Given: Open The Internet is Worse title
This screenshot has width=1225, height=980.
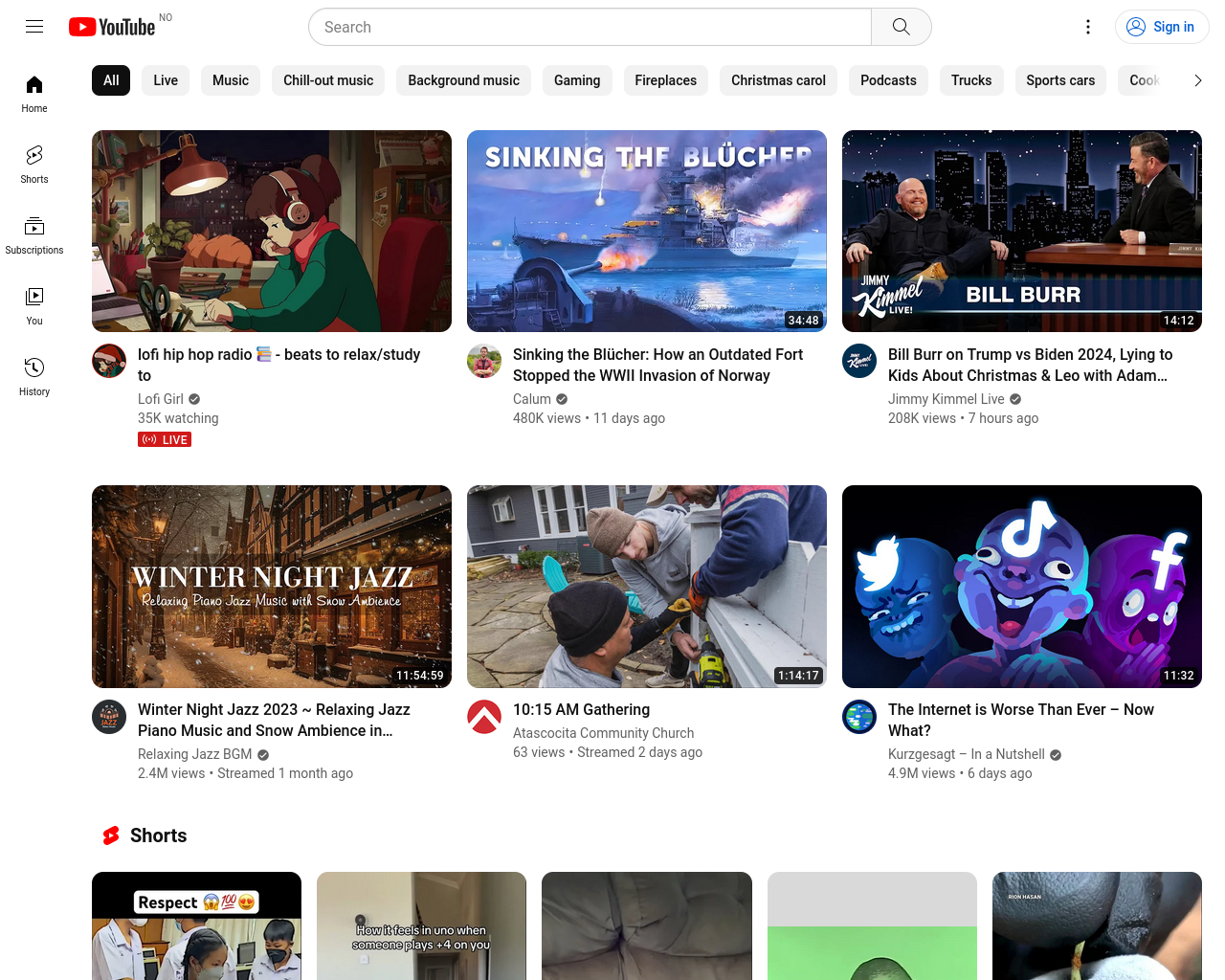Looking at the screenshot, I should (x=1021, y=720).
